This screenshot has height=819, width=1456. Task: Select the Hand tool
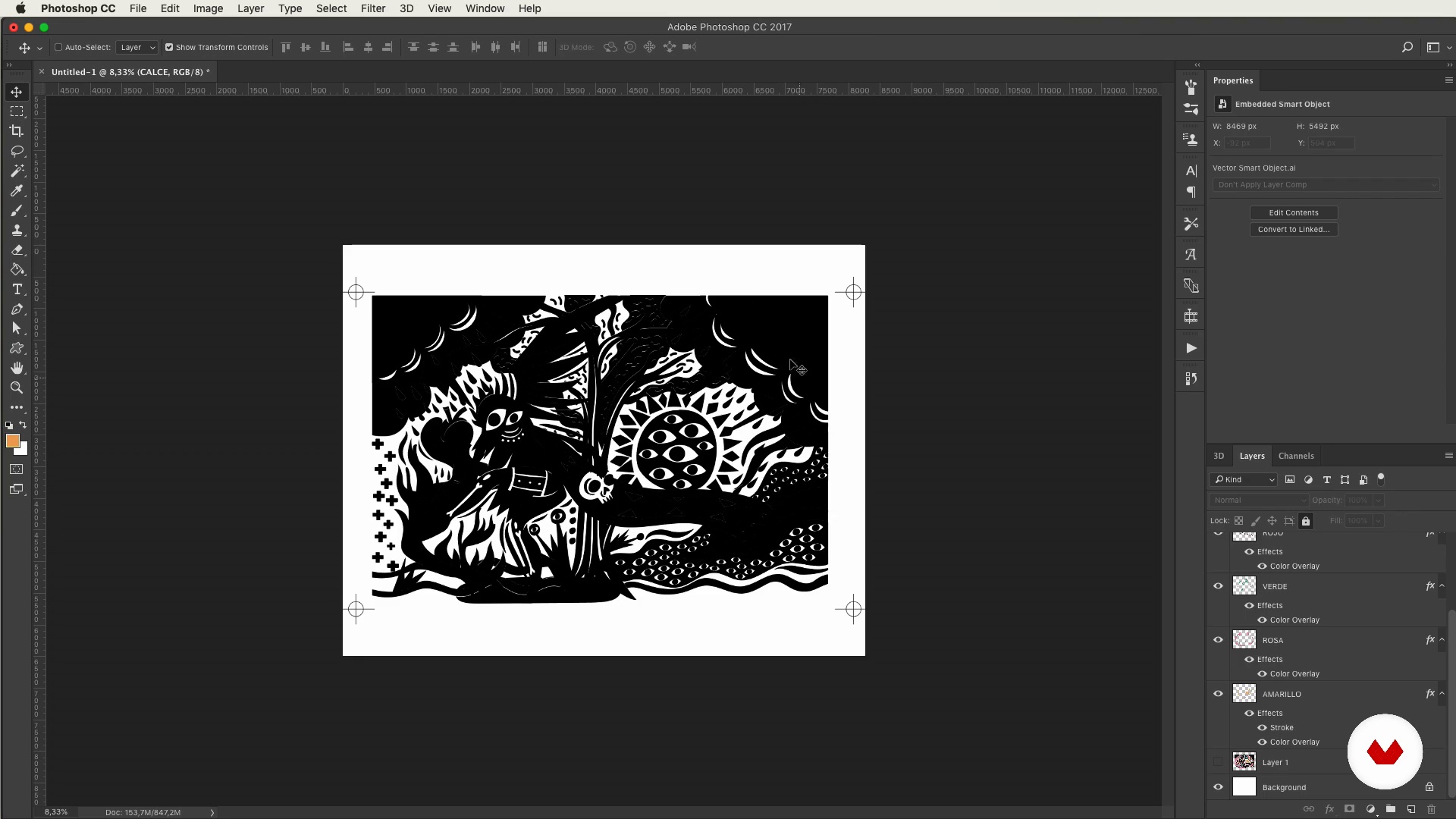(x=17, y=368)
